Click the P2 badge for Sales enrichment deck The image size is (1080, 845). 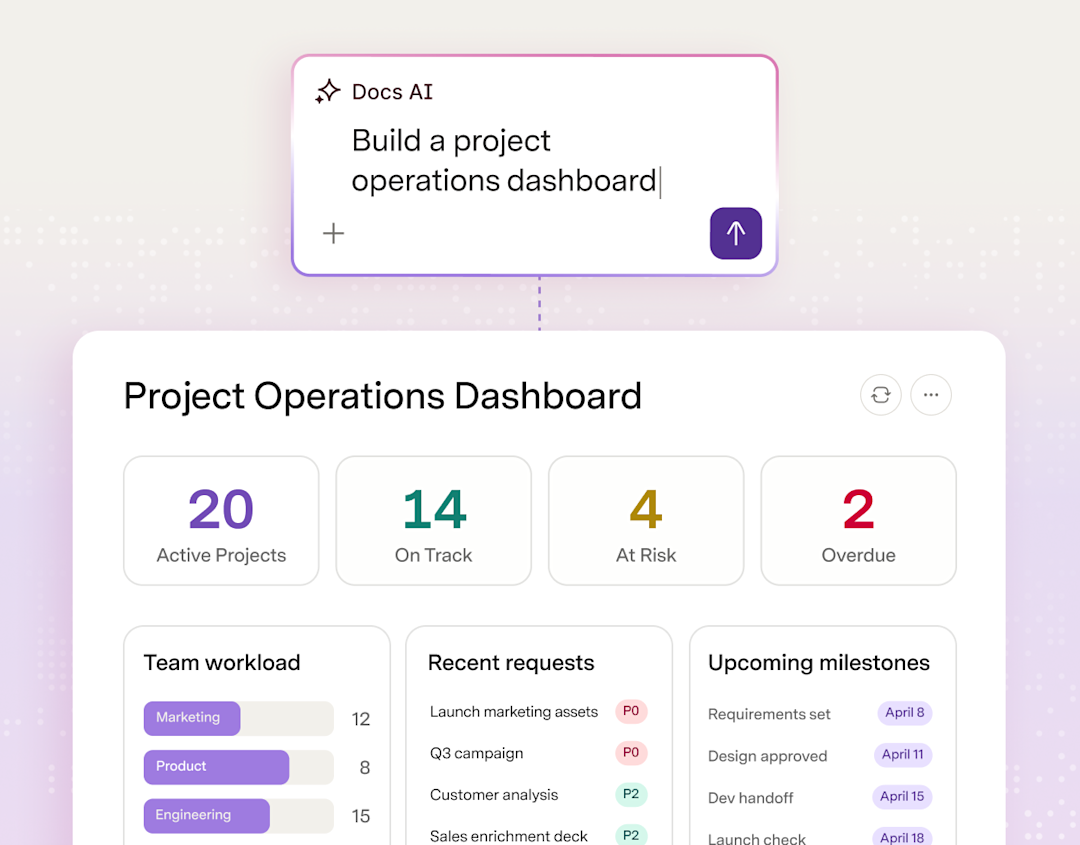pos(631,835)
